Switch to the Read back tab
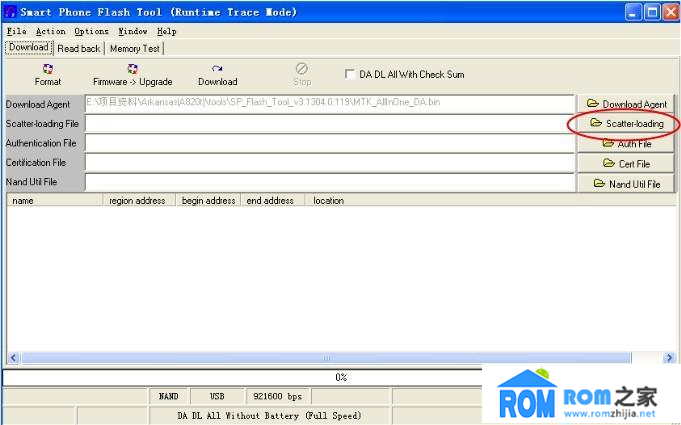Viewport: 681px width, 425px height. coord(79,48)
